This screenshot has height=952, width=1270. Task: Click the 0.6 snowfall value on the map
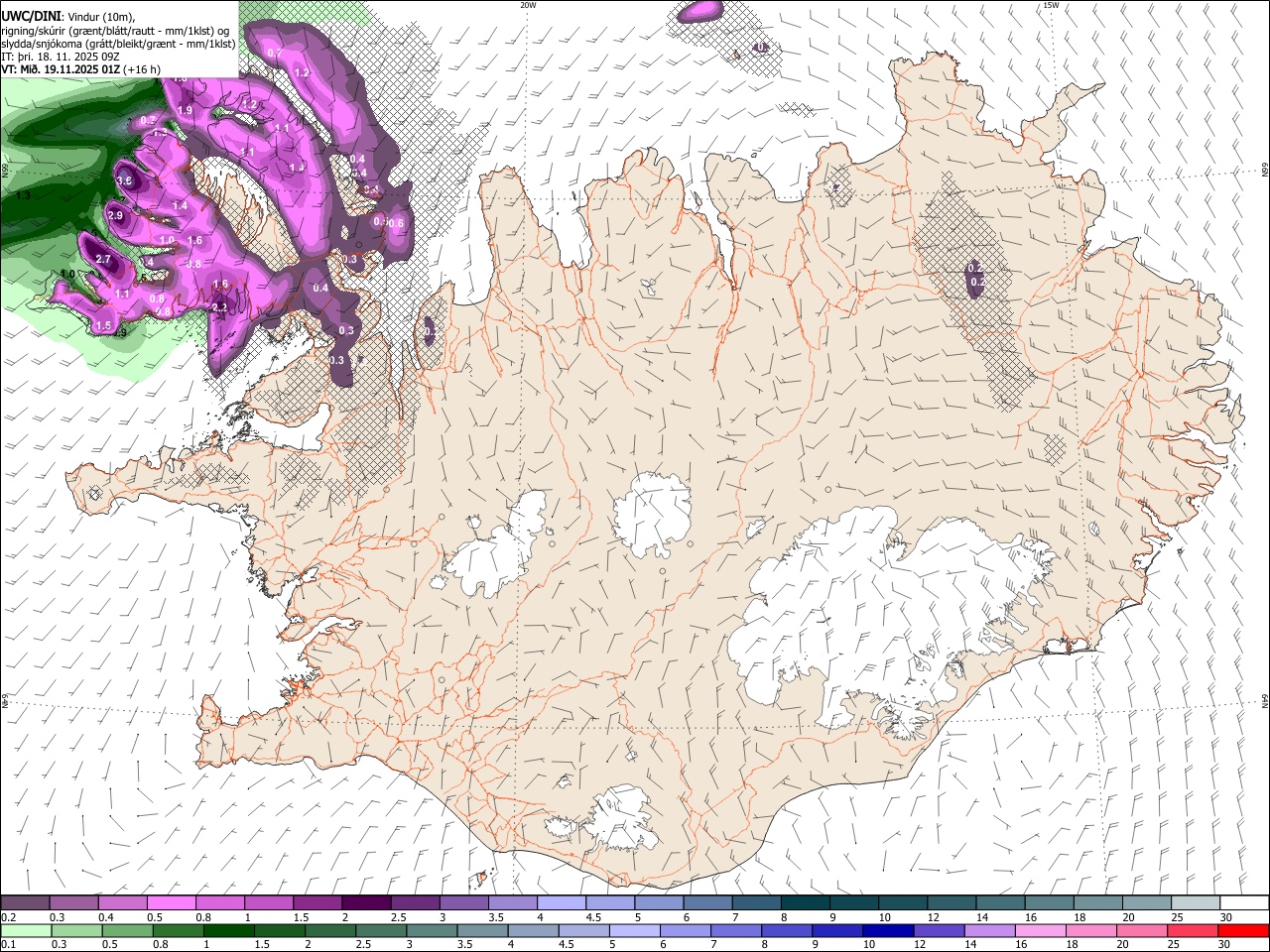pos(396,223)
